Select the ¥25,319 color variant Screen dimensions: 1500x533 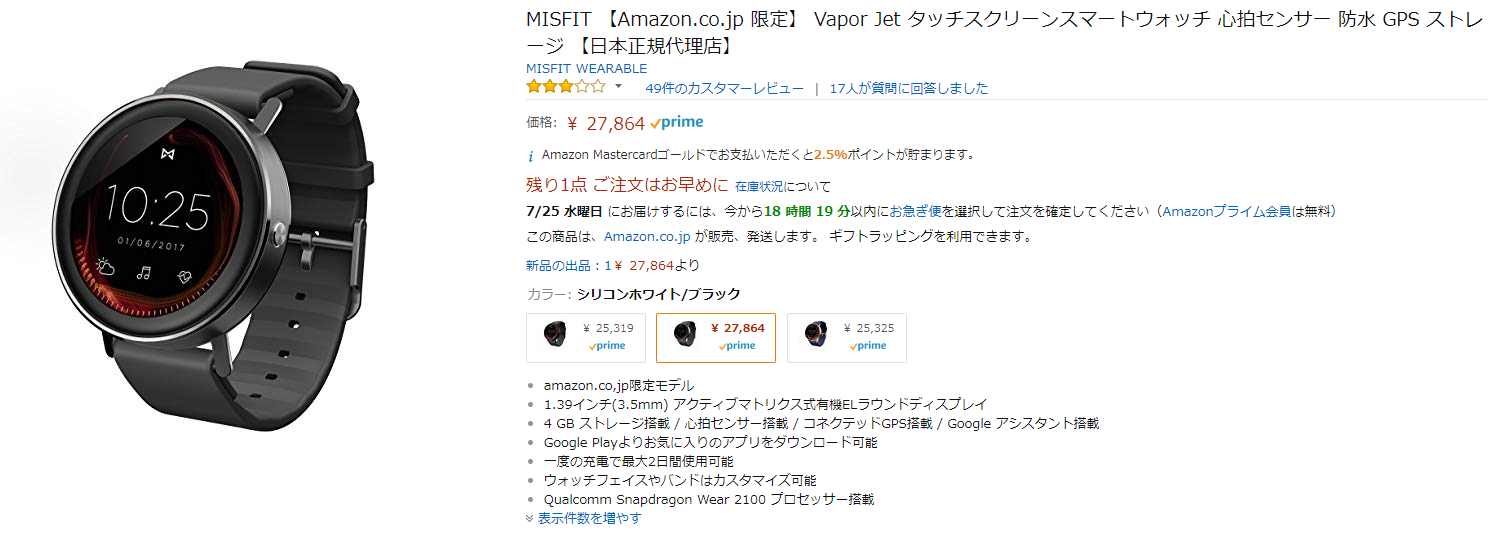click(586, 337)
